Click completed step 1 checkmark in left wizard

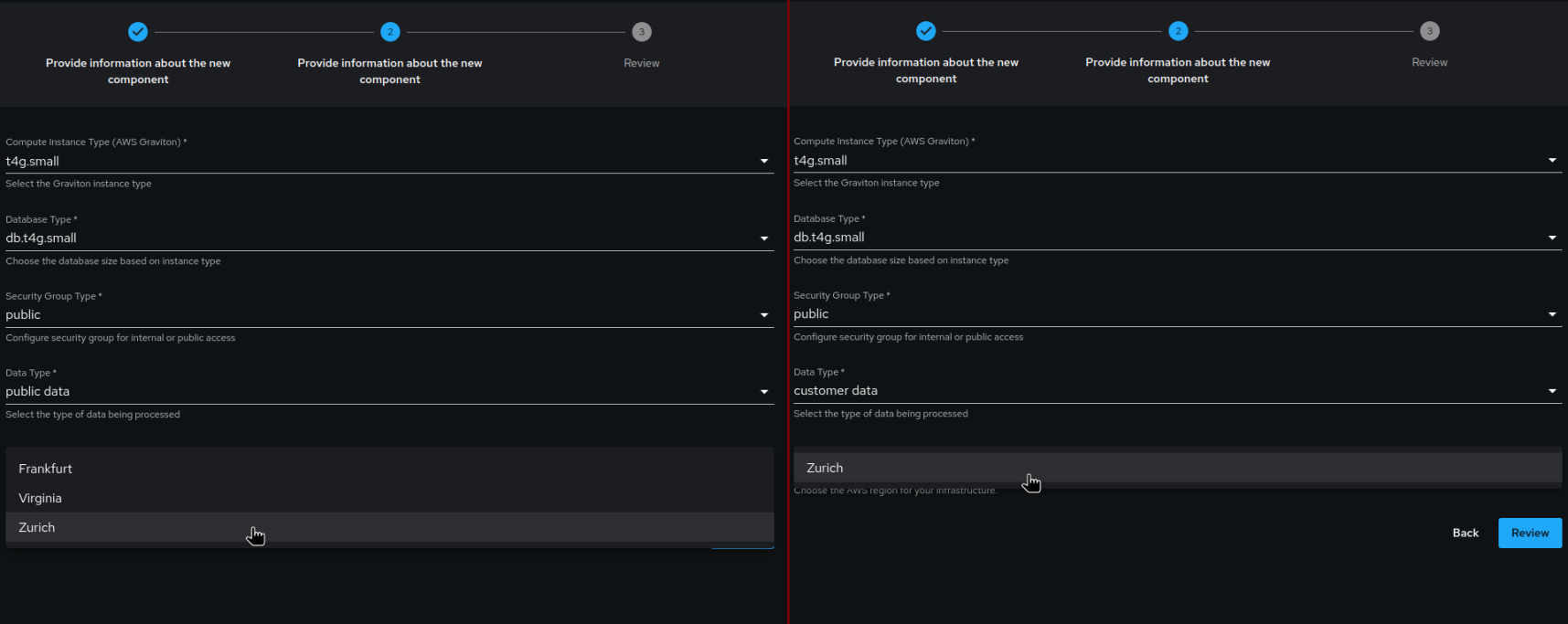point(138,32)
